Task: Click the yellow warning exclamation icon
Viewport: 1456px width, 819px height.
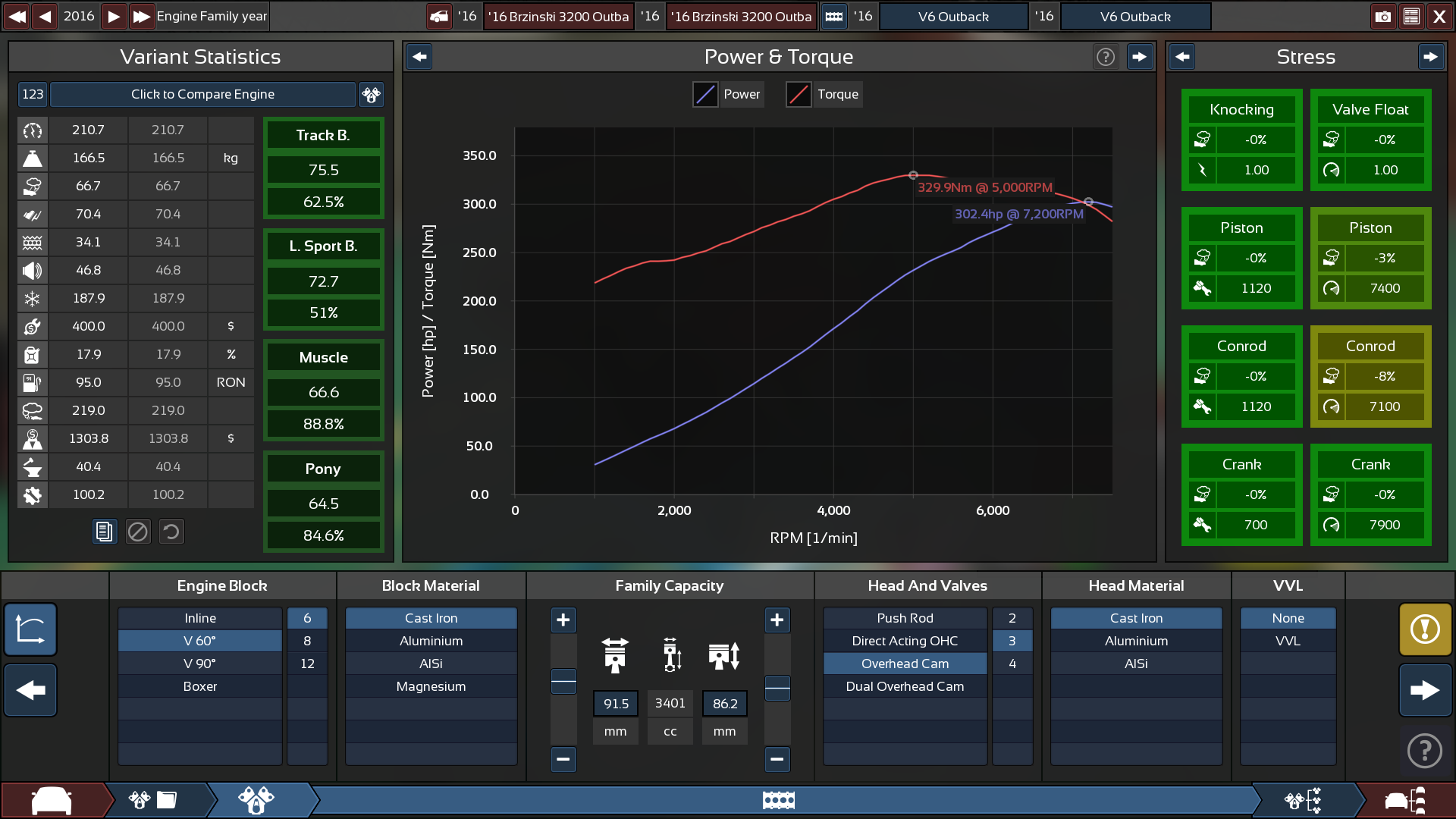Action: coord(1425,629)
